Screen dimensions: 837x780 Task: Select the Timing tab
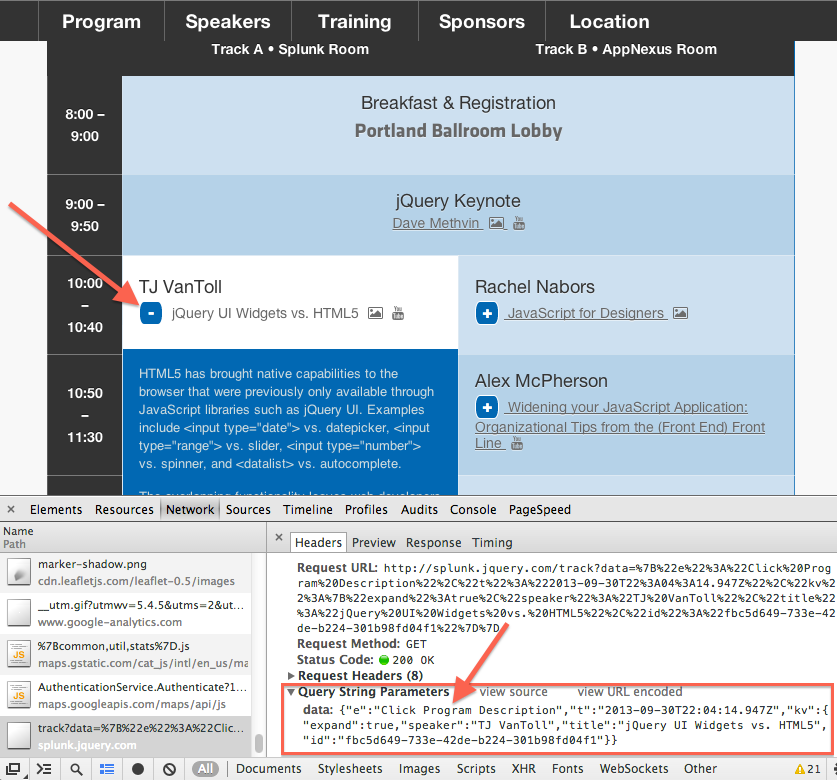tap(492, 542)
